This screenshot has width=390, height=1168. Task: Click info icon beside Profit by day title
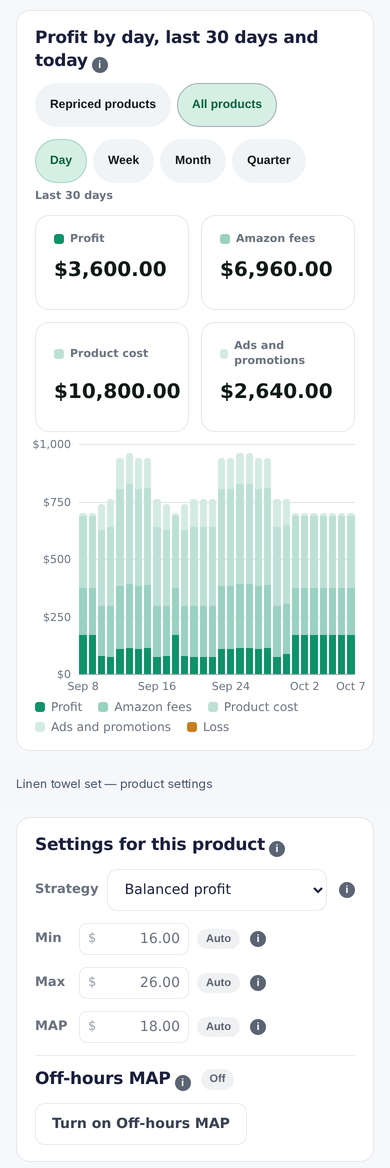(x=100, y=65)
